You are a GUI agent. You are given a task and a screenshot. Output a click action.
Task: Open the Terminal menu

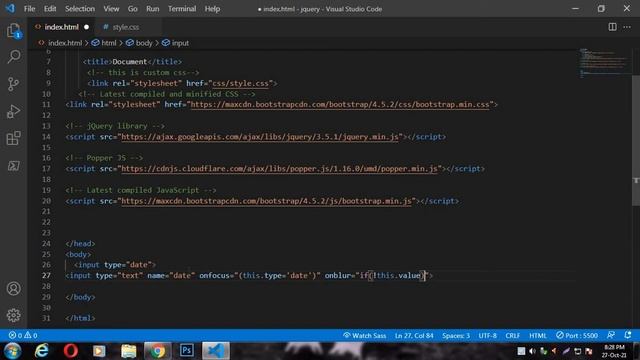(182, 9)
